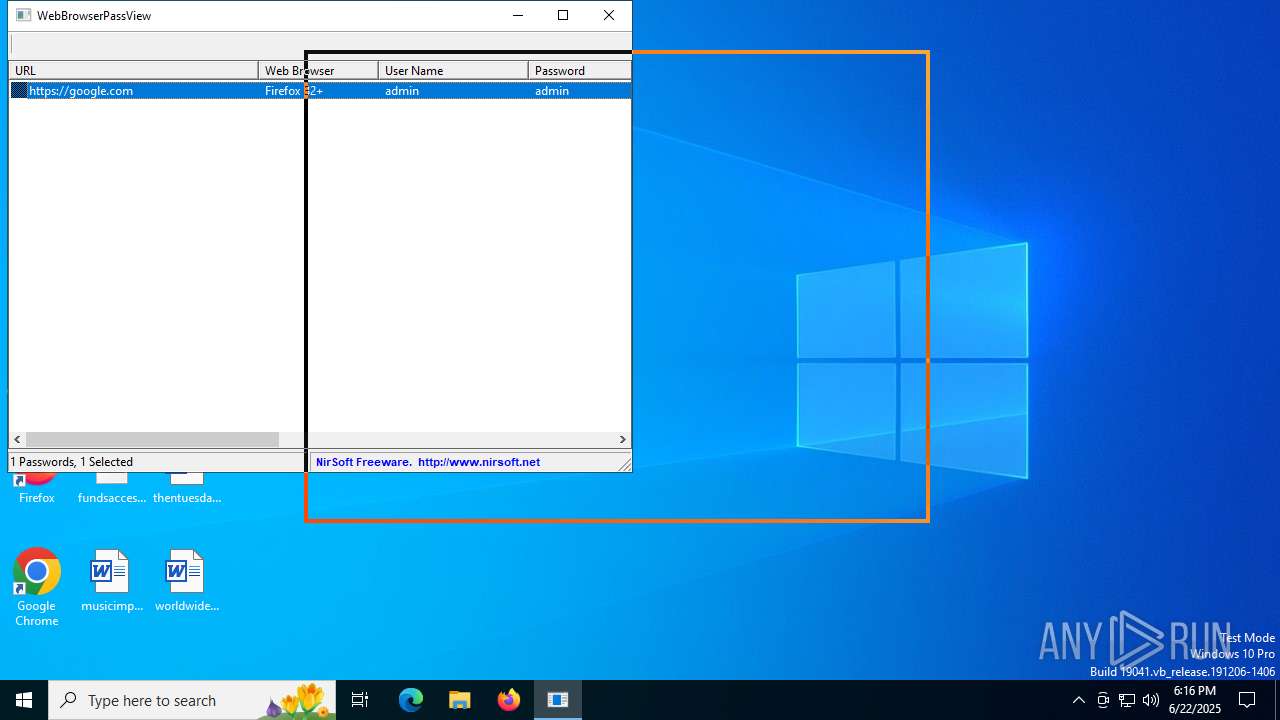The height and width of the screenshot is (720, 1280).
Task: Sort by User Name column header
Action: 454,71
